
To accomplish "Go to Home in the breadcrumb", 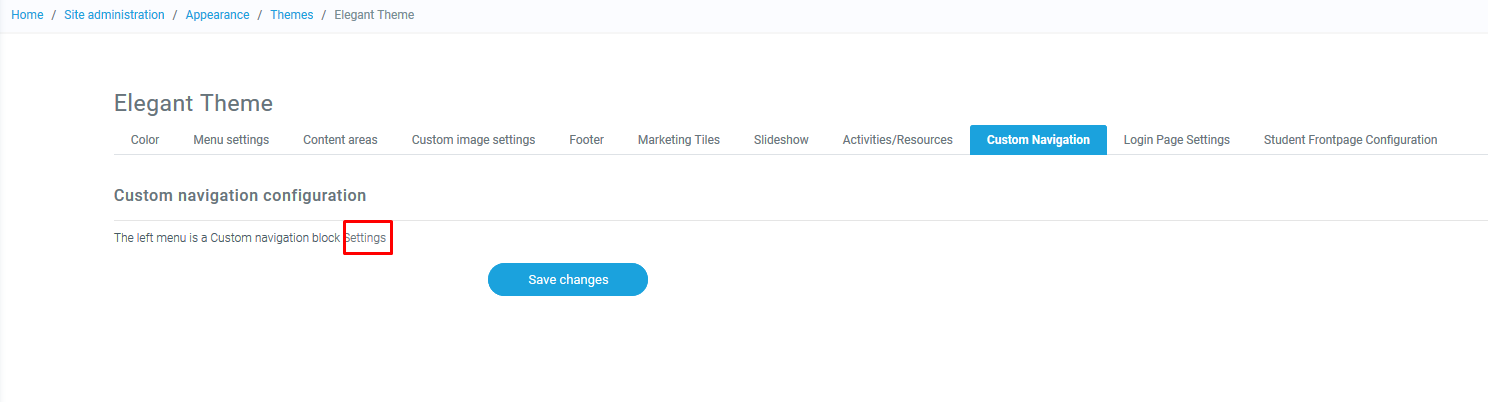I will coord(27,15).
